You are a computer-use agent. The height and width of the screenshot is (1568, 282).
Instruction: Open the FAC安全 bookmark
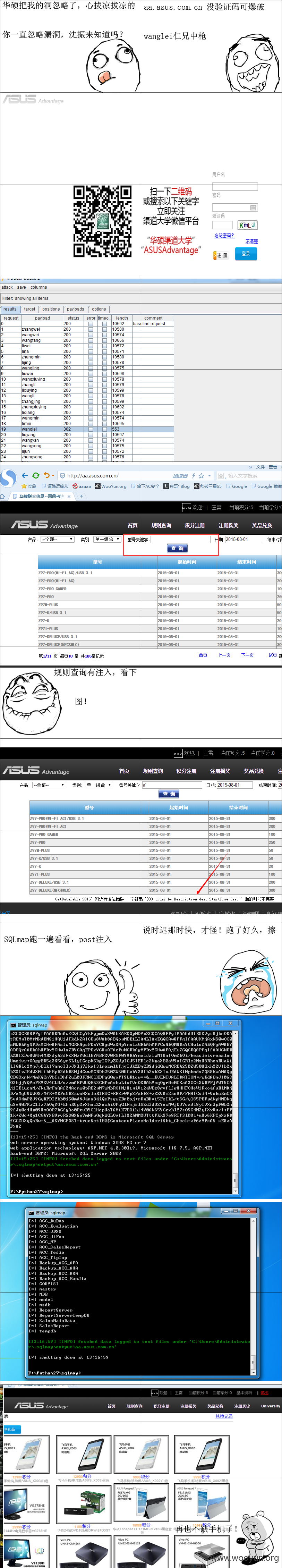point(146,486)
